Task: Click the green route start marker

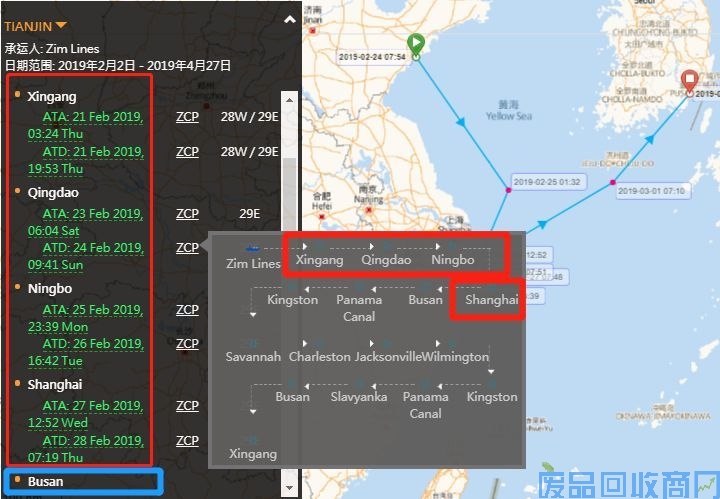Action: 417,44
